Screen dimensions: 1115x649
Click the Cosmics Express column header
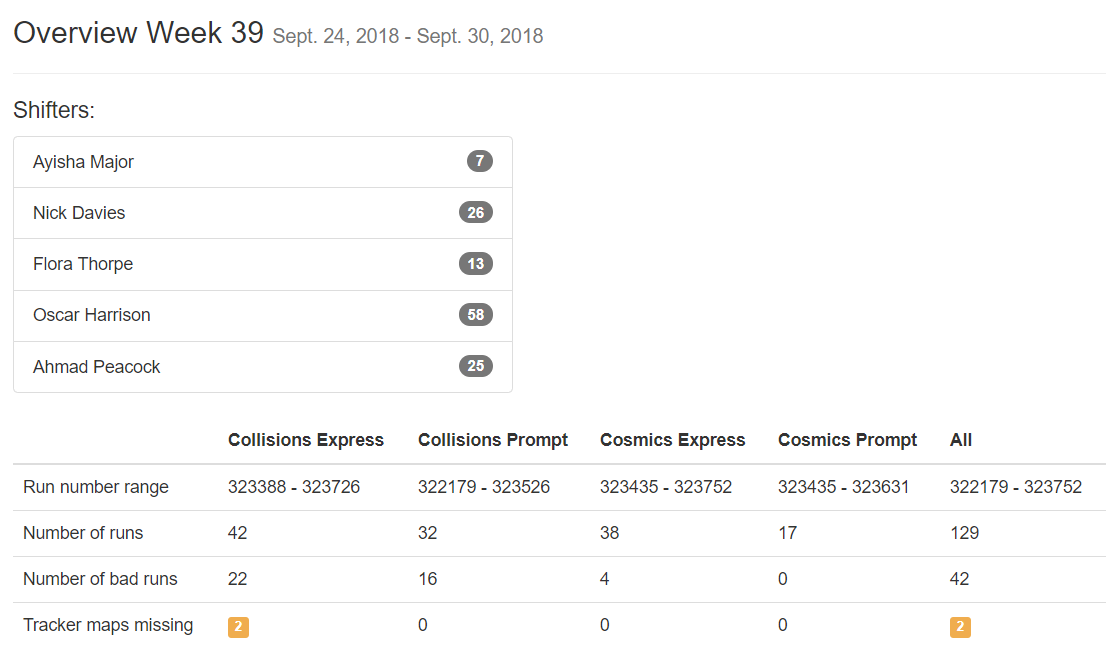[x=672, y=440]
